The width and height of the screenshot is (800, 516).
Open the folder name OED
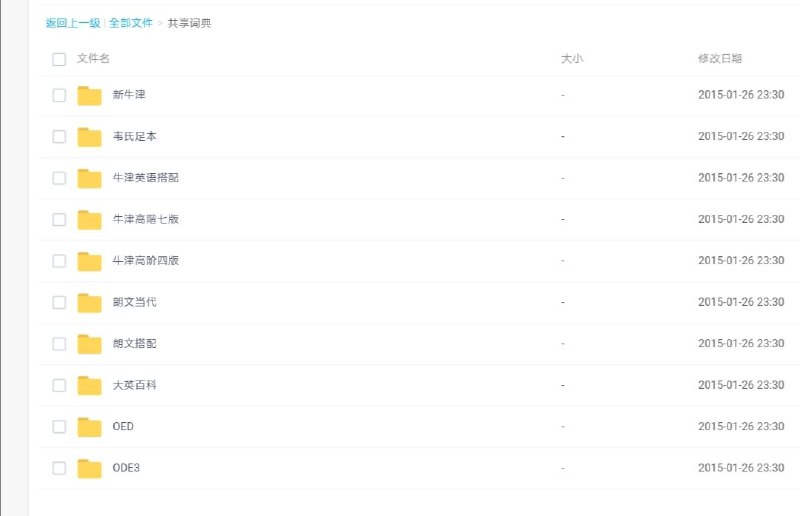click(x=123, y=426)
